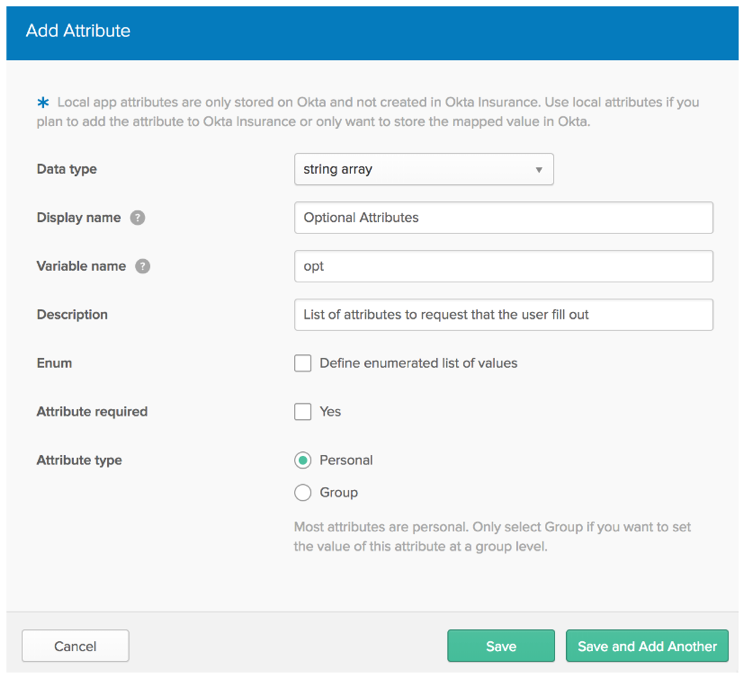This screenshot has width=744, height=679.
Task: Enable Define enumerated list of values
Action: click(x=303, y=363)
